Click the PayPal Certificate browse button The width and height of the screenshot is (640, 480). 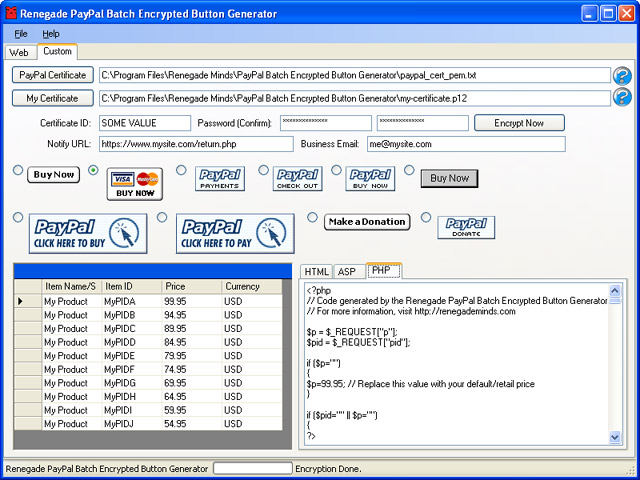[x=53, y=75]
